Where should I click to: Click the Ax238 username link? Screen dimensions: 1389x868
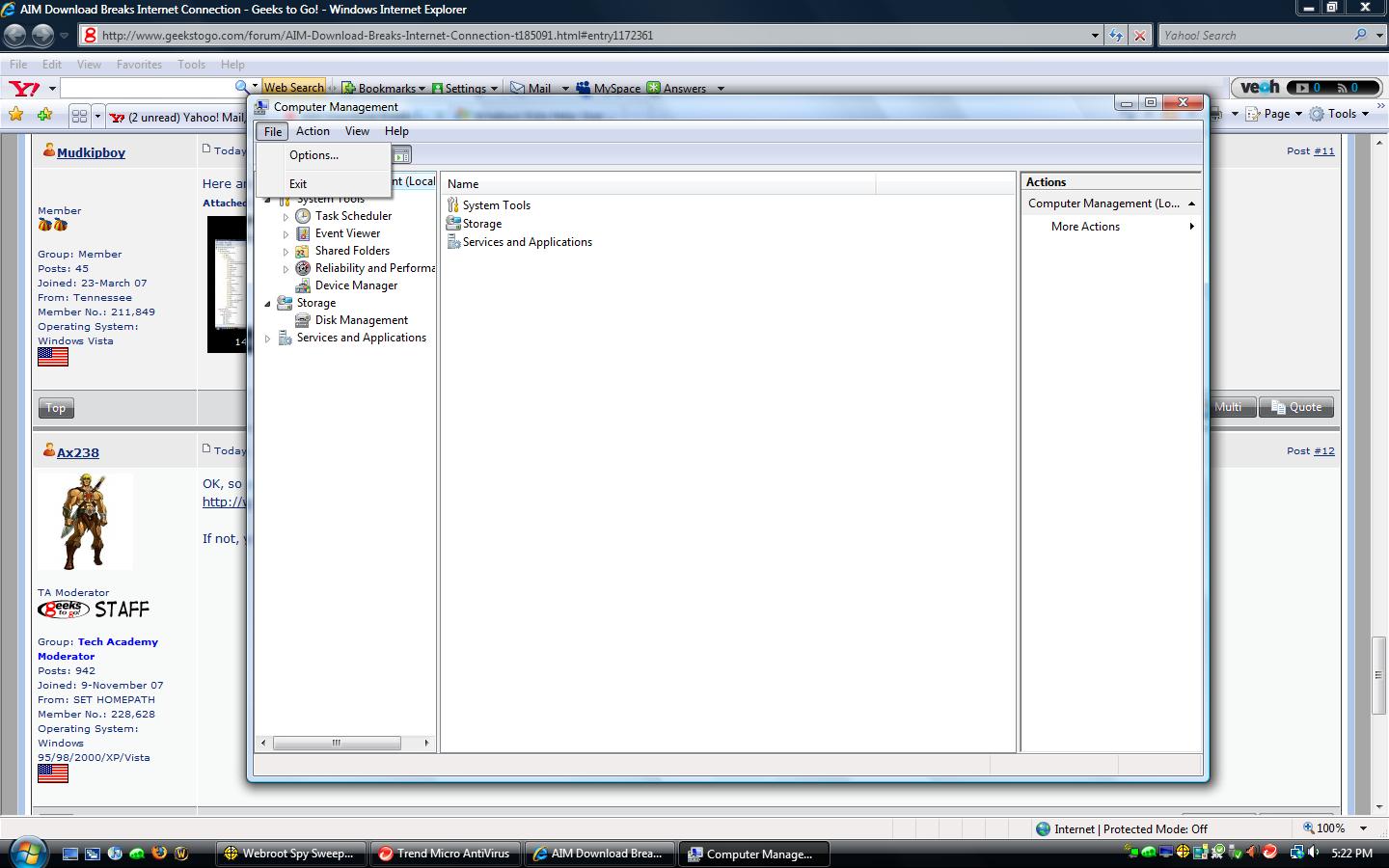pyautogui.click(x=77, y=452)
